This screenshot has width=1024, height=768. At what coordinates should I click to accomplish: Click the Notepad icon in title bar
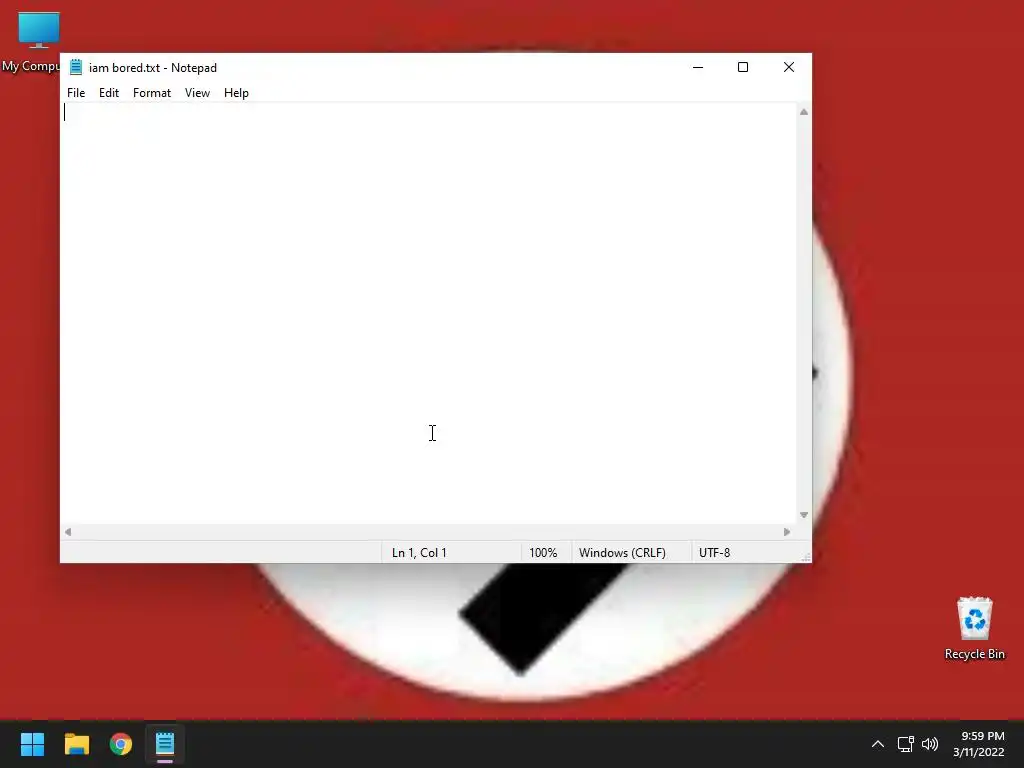[x=76, y=67]
